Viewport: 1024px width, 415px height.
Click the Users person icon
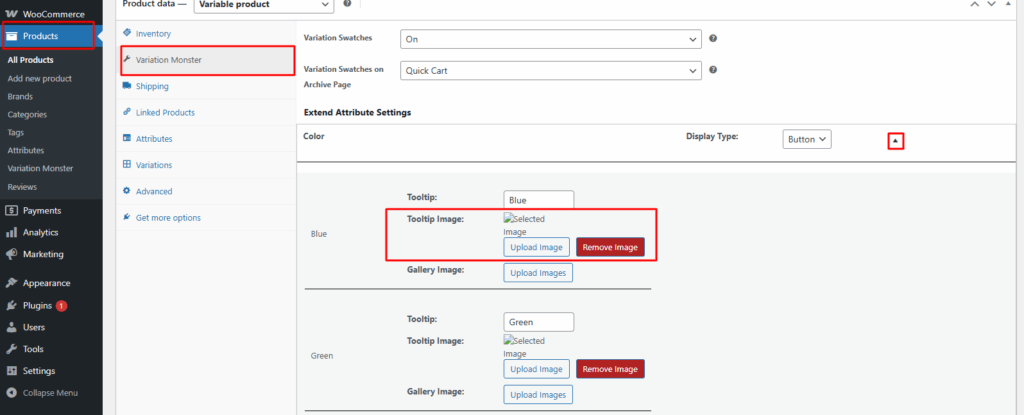click(11, 327)
